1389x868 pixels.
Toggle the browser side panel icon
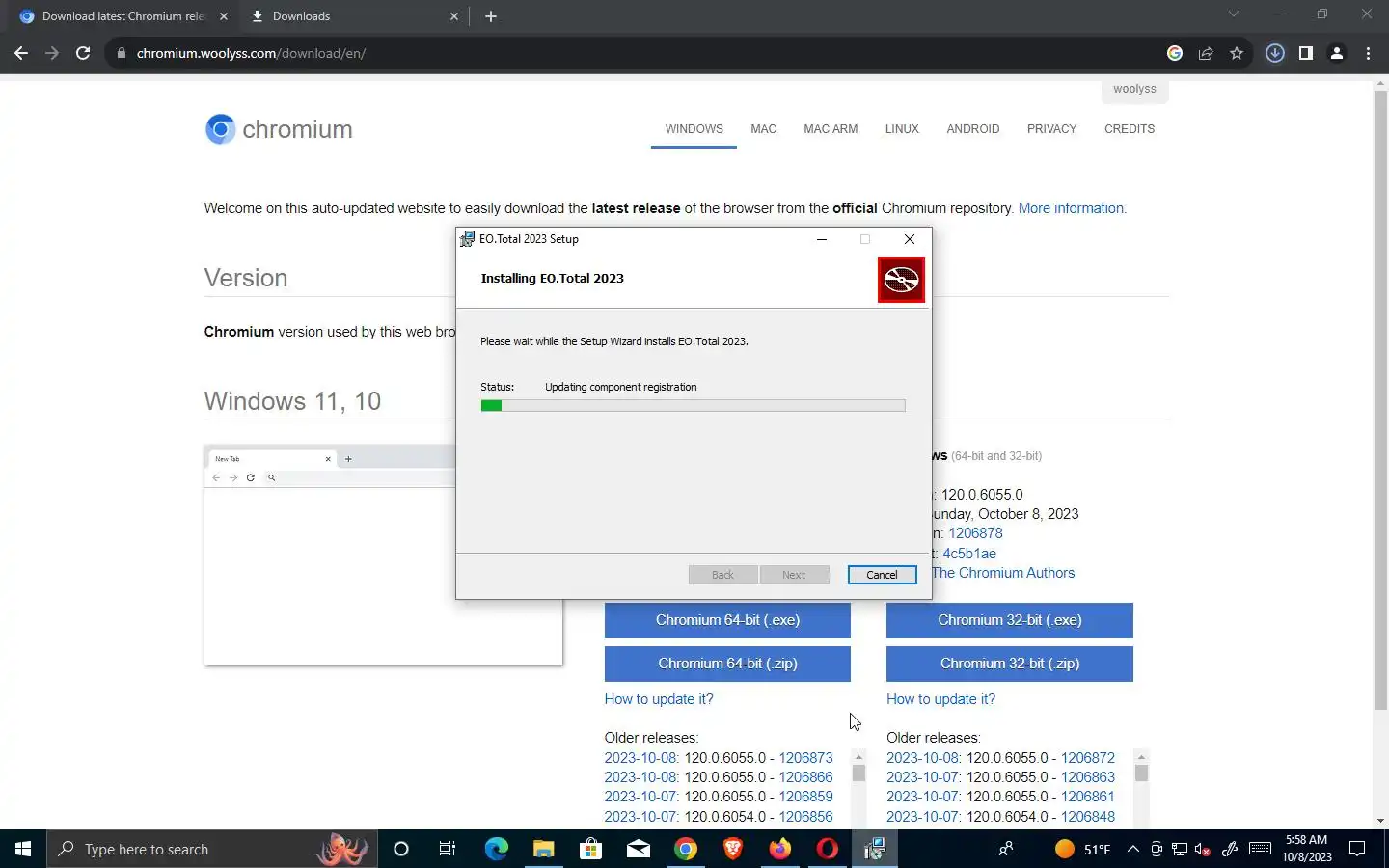pyautogui.click(x=1306, y=53)
